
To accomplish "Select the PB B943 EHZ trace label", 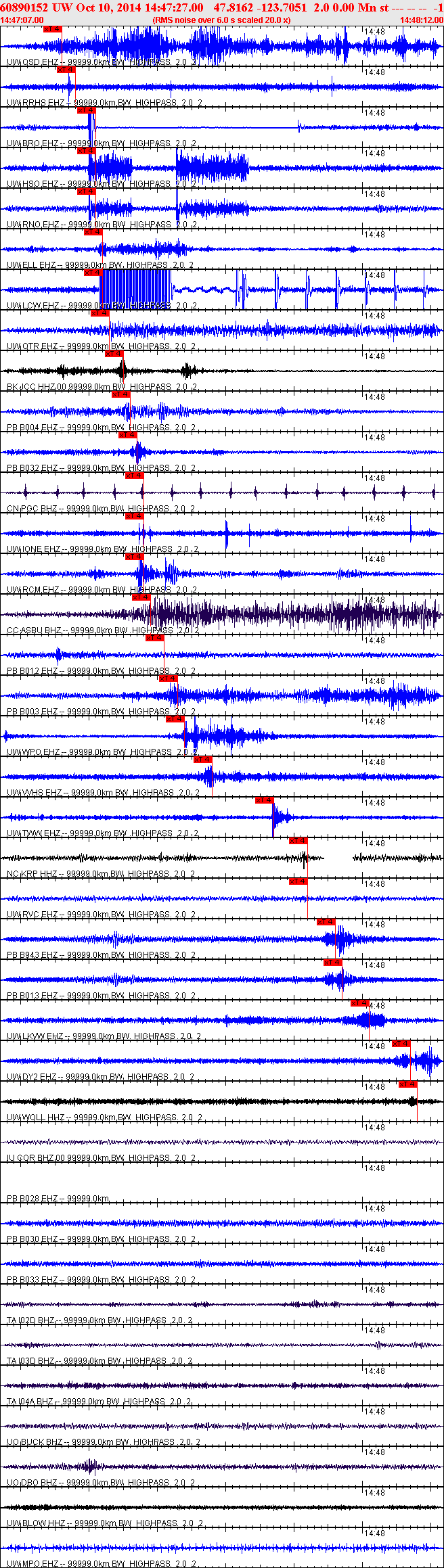I will [101, 955].
